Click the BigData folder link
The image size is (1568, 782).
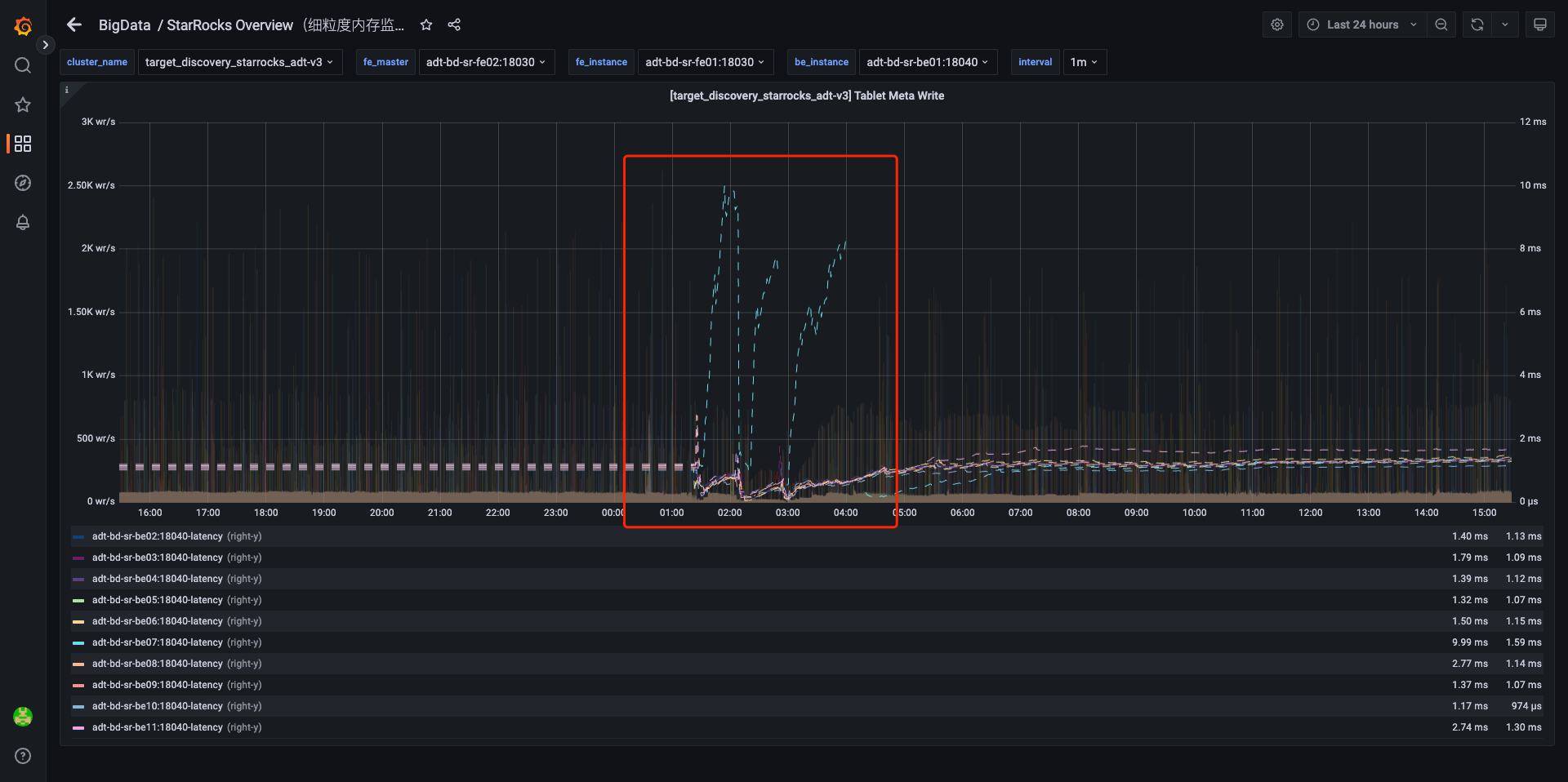coord(124,25)
